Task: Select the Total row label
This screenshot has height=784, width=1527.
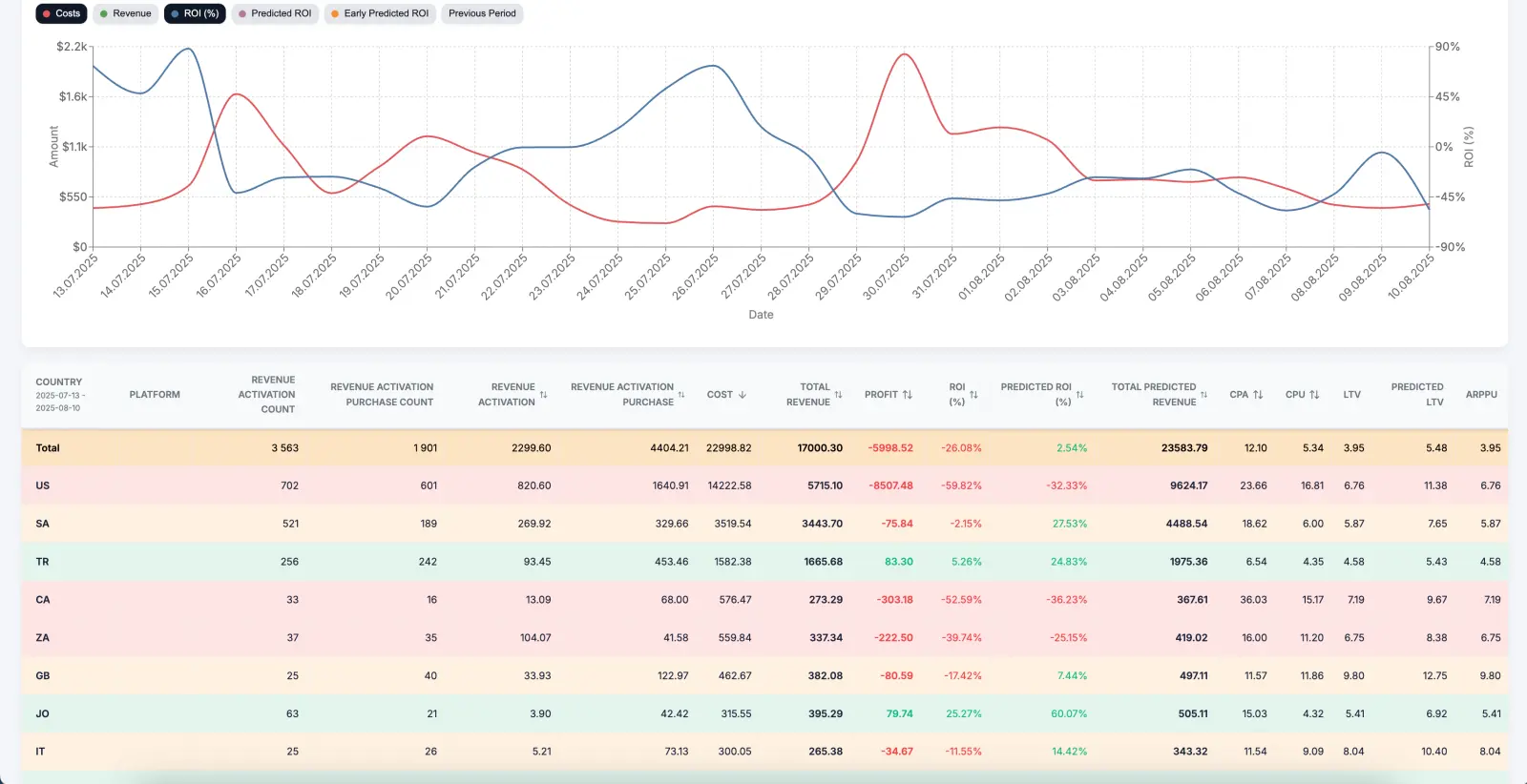Action: [x=48, y=448]
